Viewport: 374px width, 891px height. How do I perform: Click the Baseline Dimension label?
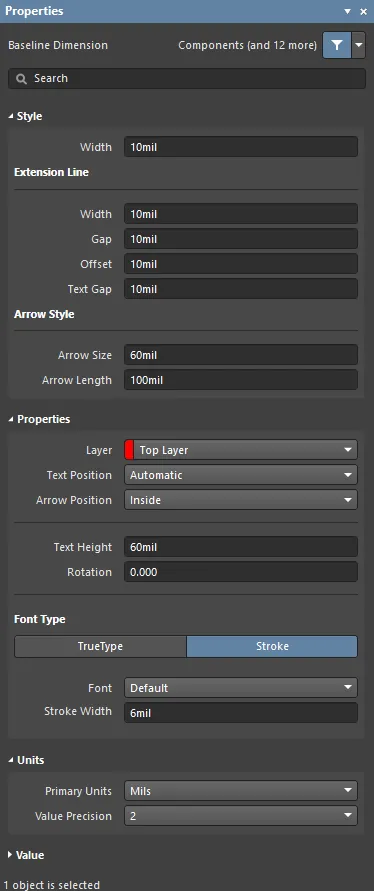tap(57, 45)
